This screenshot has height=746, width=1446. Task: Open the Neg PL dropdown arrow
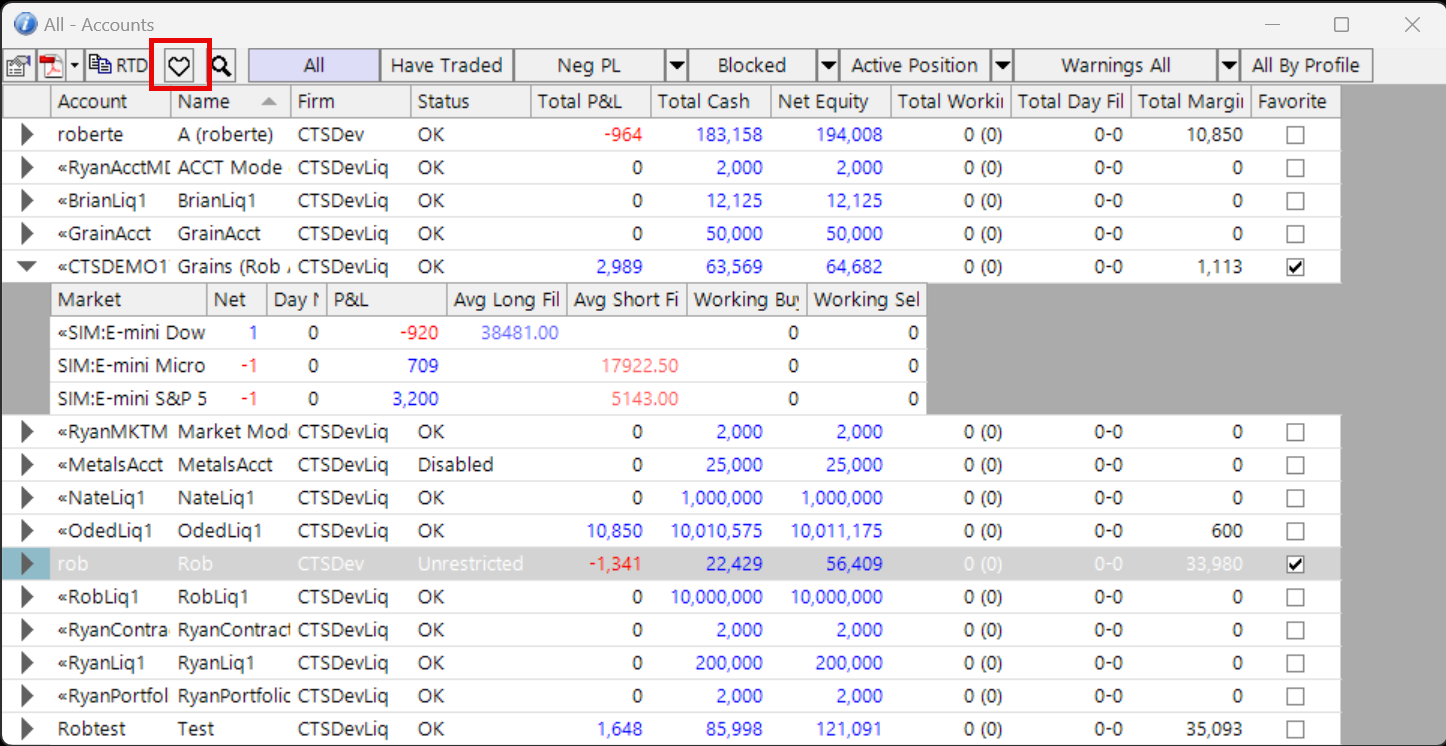[676, 66]
